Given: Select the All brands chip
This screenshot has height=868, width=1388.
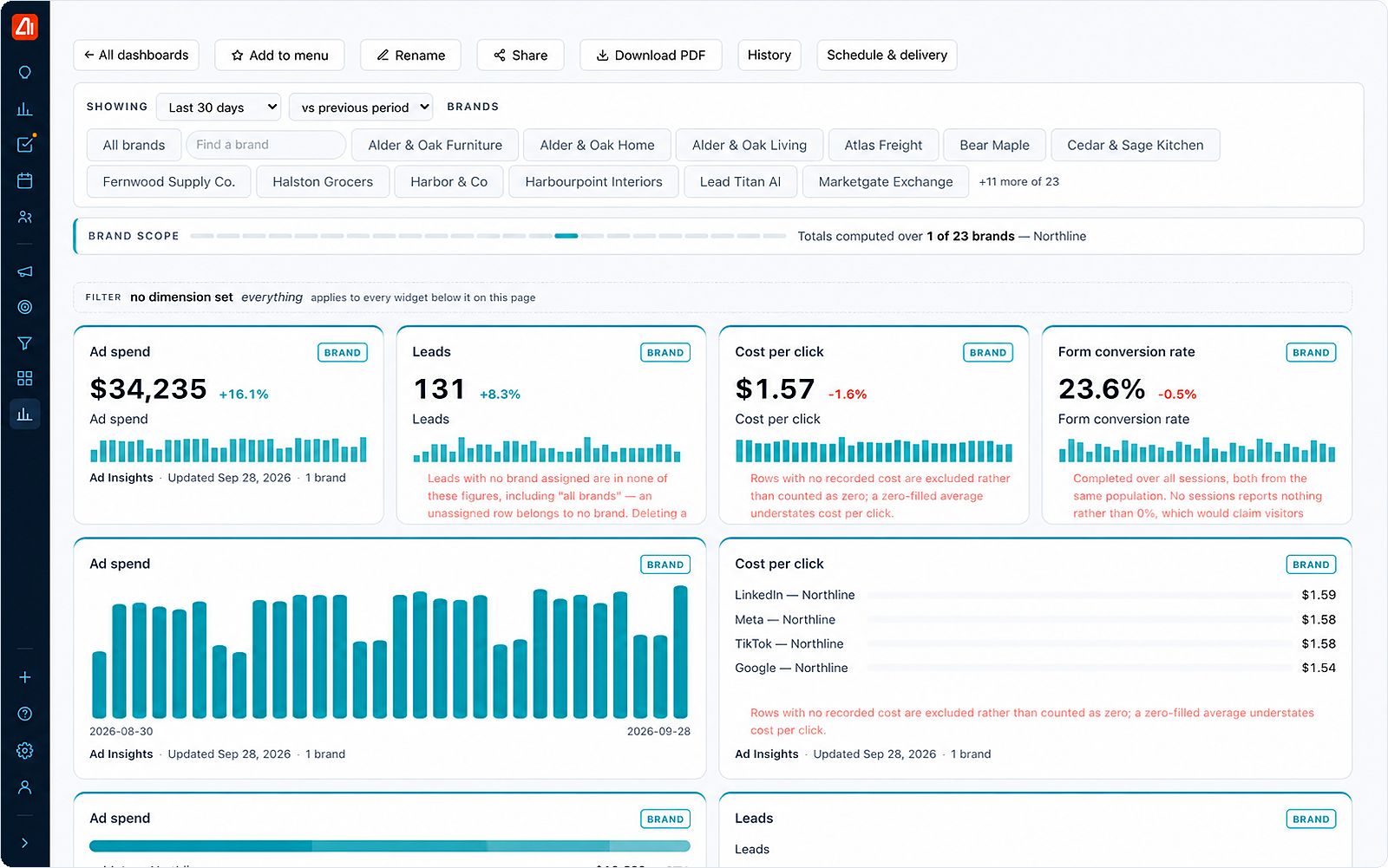Looking at the screenshot, I should [x=134, y=145].
